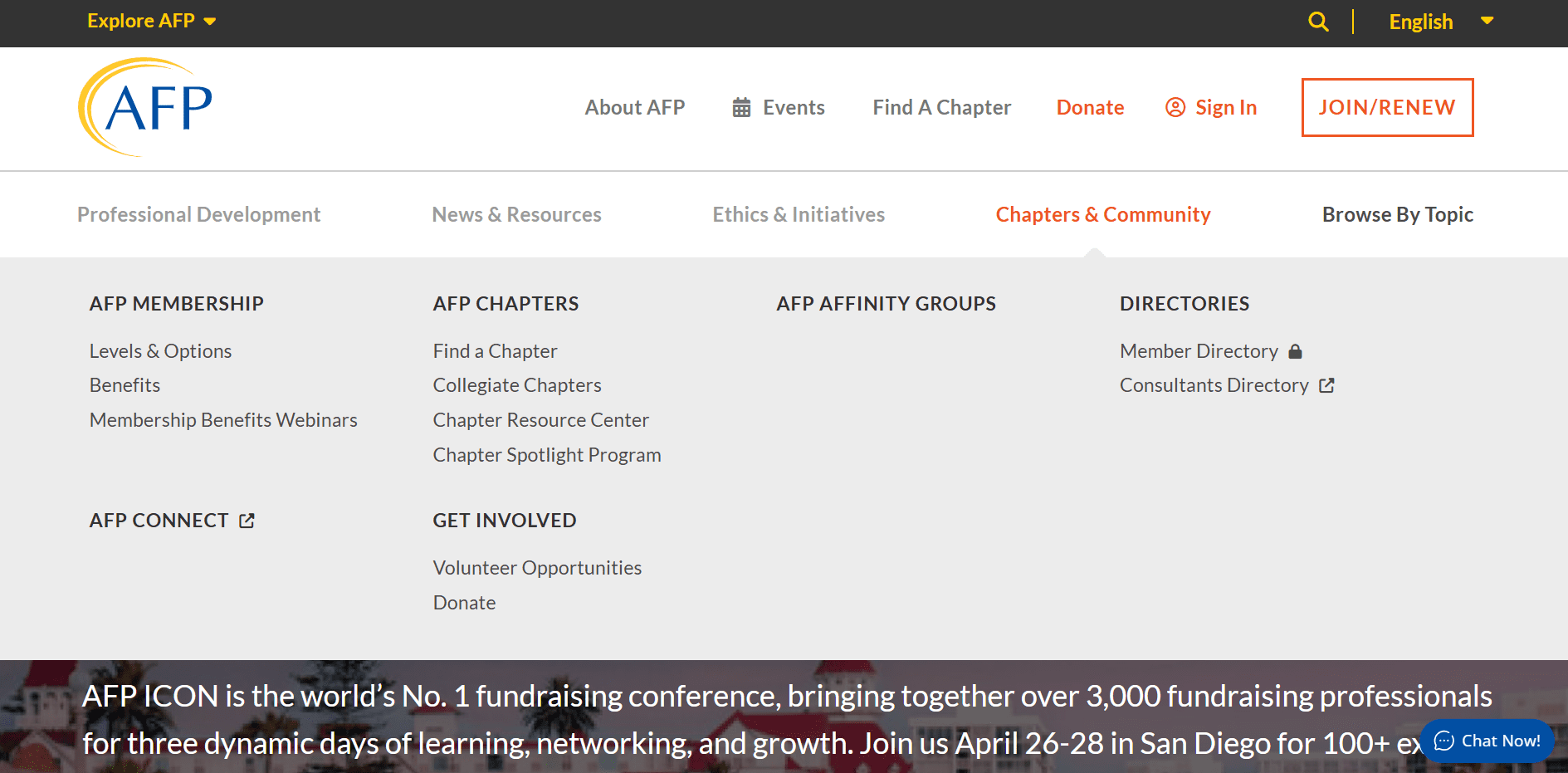Click the person icon beside Sign In
1568x773 pixels.
click(x=1175, y=107)
